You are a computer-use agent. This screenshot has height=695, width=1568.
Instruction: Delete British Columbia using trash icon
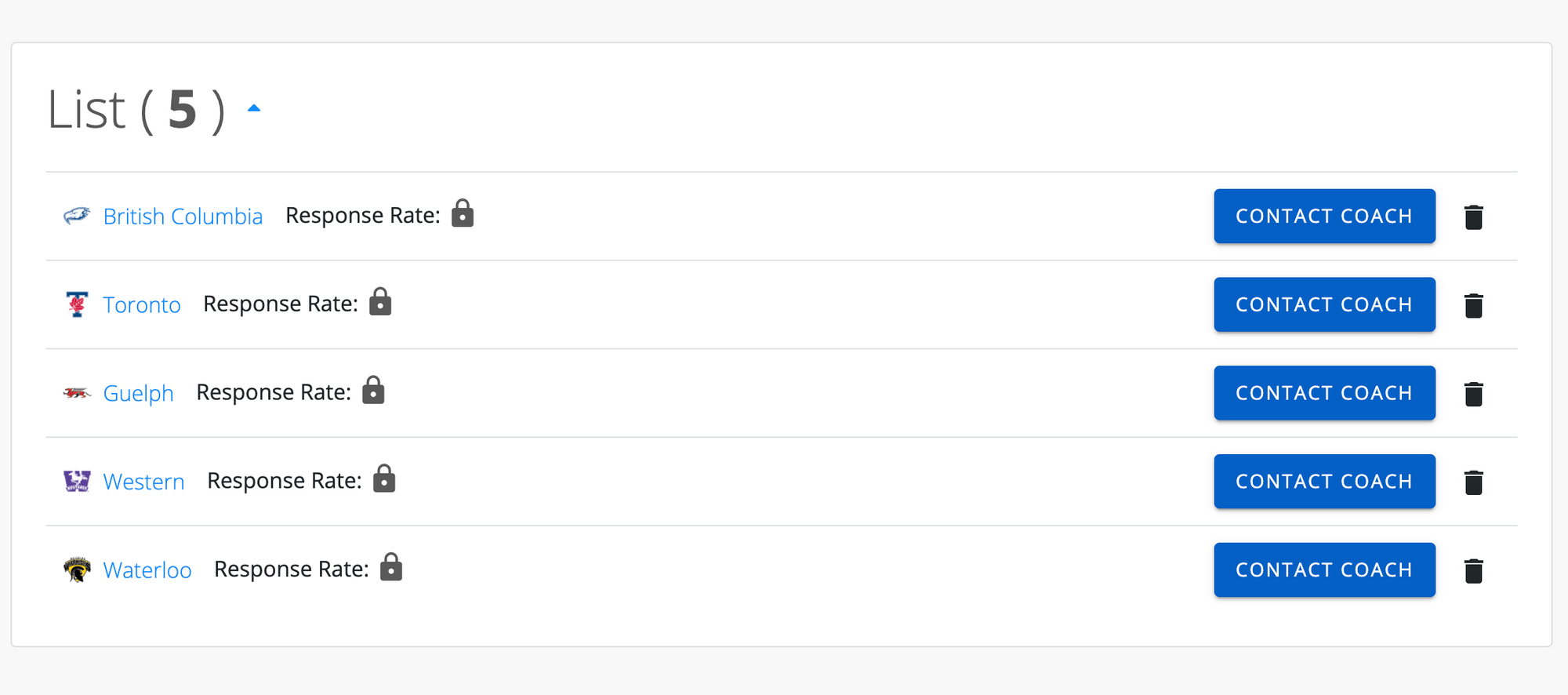click(x=1474, y=217)
